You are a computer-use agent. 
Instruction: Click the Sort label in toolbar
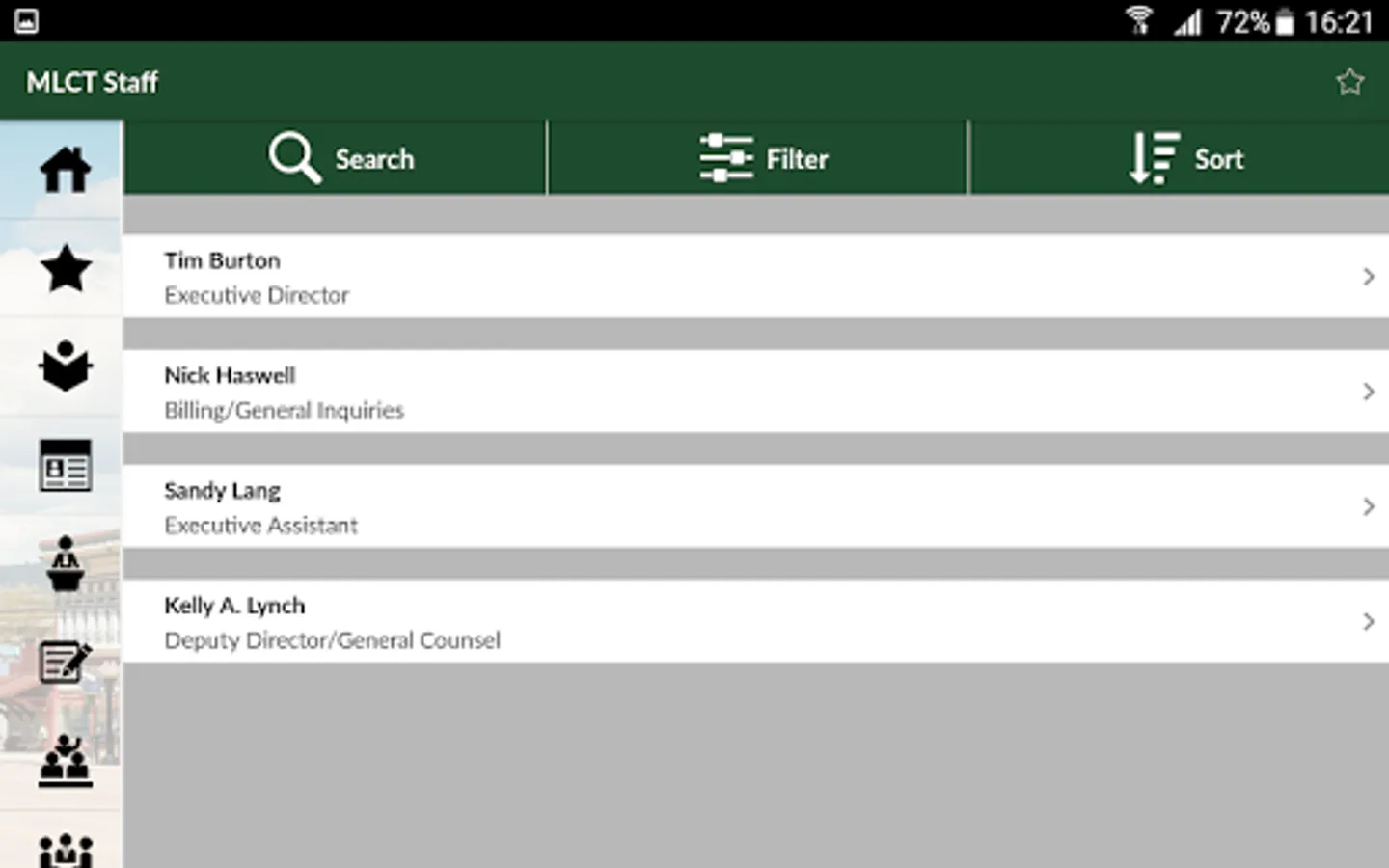click(1219, 159)
